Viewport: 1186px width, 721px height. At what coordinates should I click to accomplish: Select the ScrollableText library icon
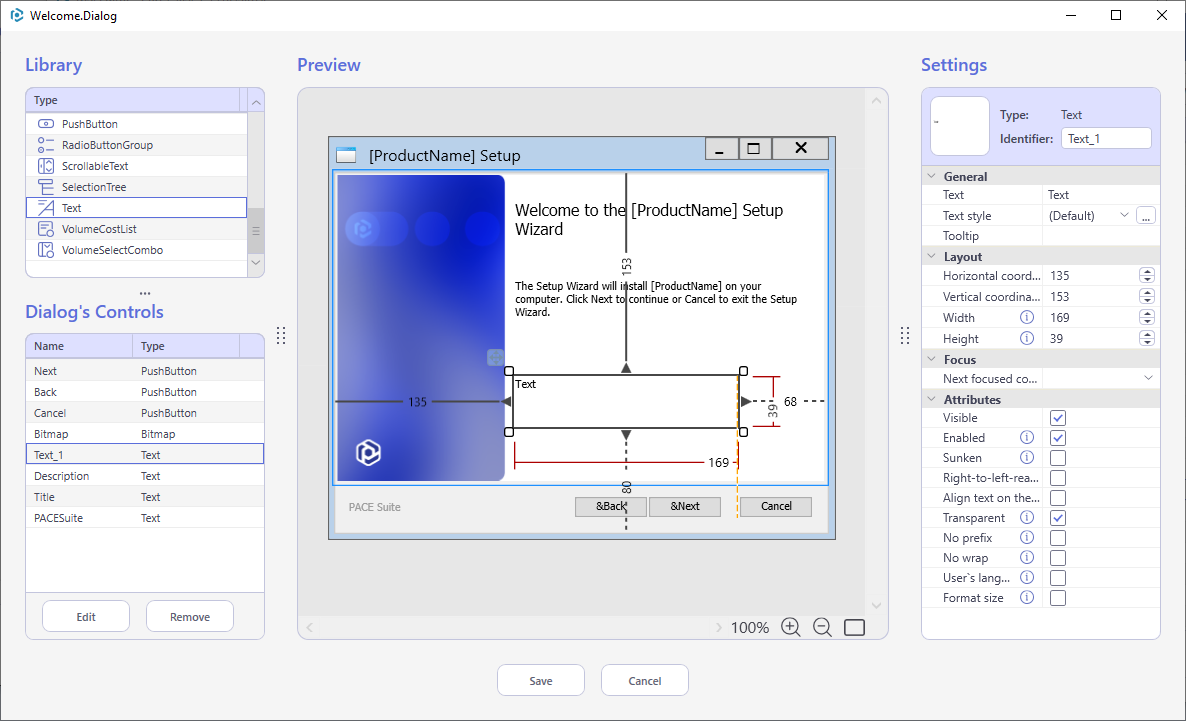tap(46, 166)
